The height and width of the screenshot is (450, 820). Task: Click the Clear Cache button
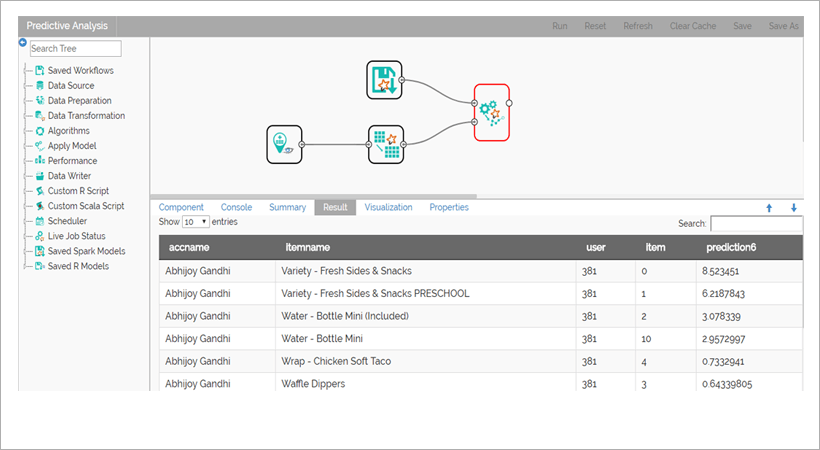(x=693, y=26)
